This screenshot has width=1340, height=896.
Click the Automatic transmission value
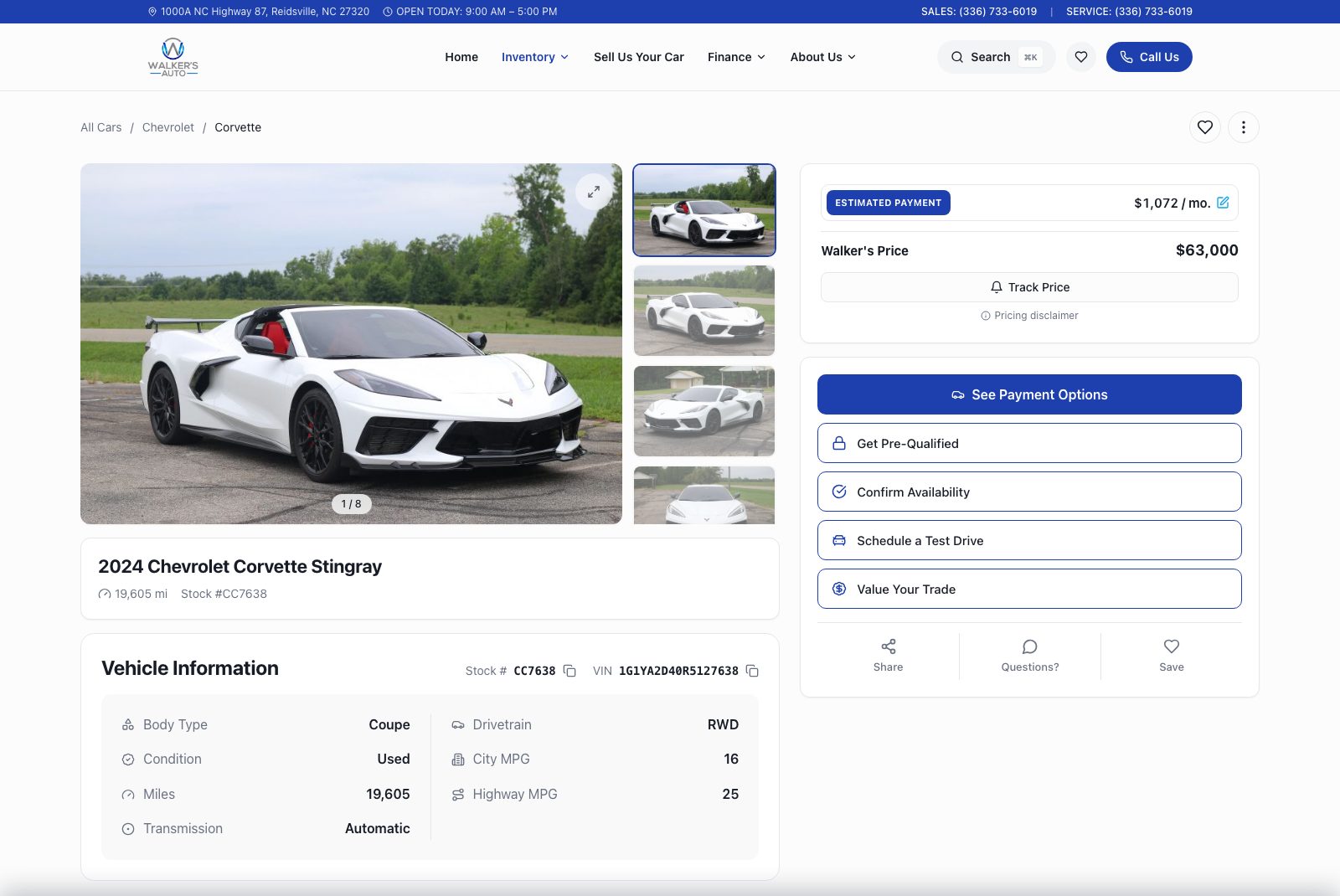click(378, 829)
